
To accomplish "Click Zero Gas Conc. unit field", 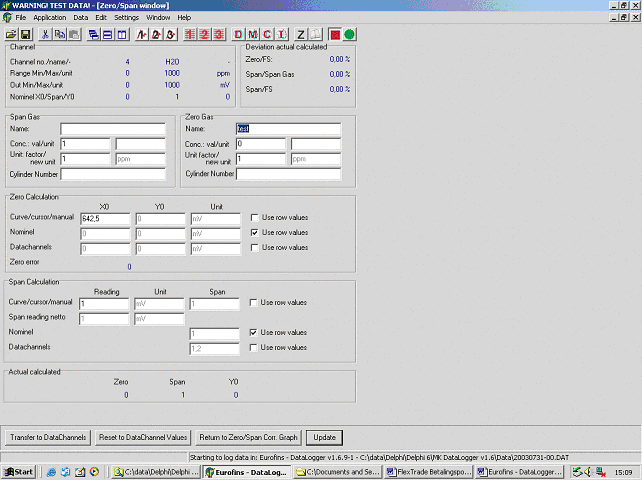I will coord(316,144).
